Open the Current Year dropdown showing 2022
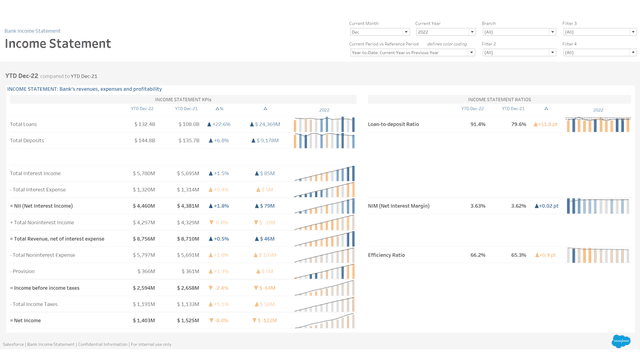This screenshot has height=363, width=640. [x=446, y=32]
